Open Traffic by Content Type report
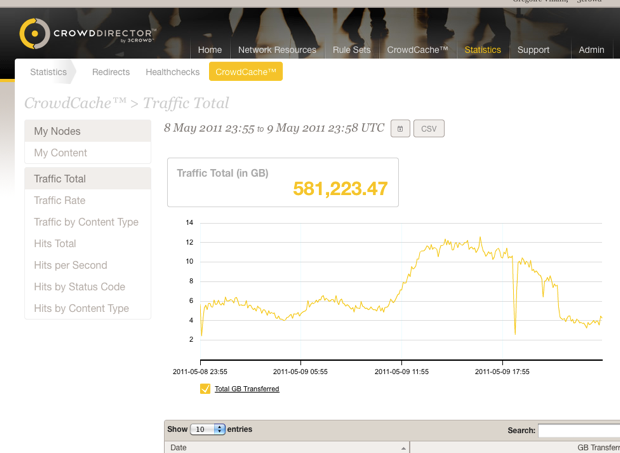 click(x=86, y=222)
